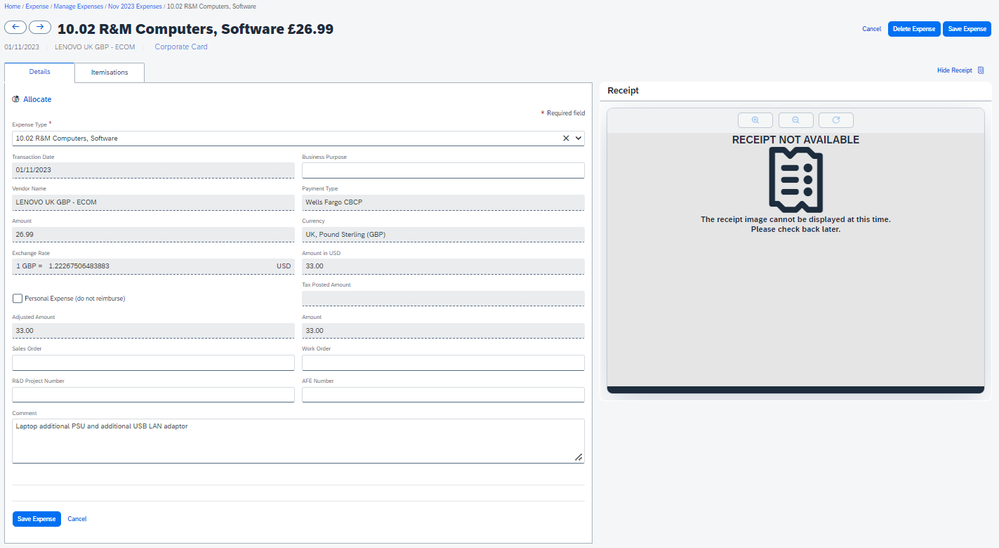This screenshot has width=999, height=548.
Task: Select the Details tab
Action: [40, 72]
